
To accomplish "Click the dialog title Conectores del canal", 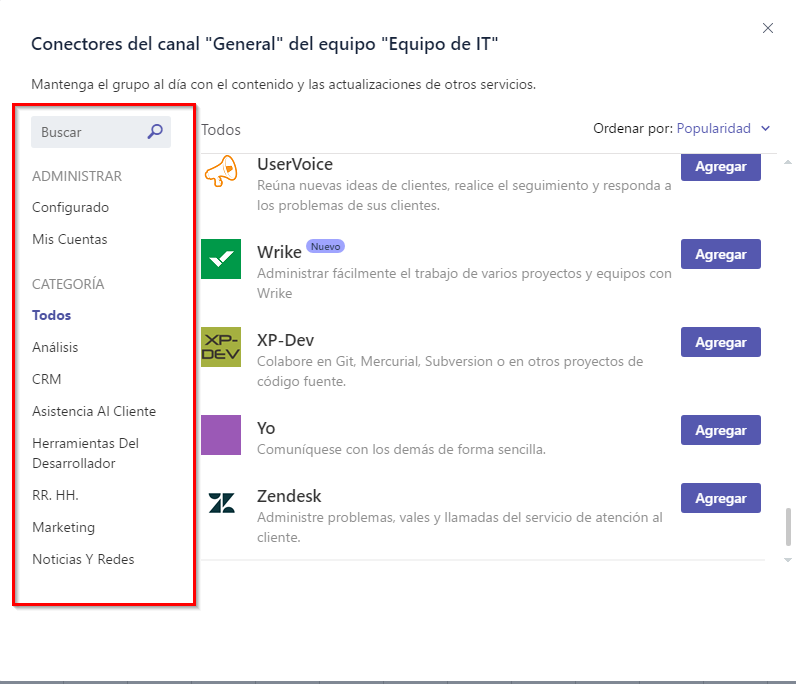I will pos(264,44).
